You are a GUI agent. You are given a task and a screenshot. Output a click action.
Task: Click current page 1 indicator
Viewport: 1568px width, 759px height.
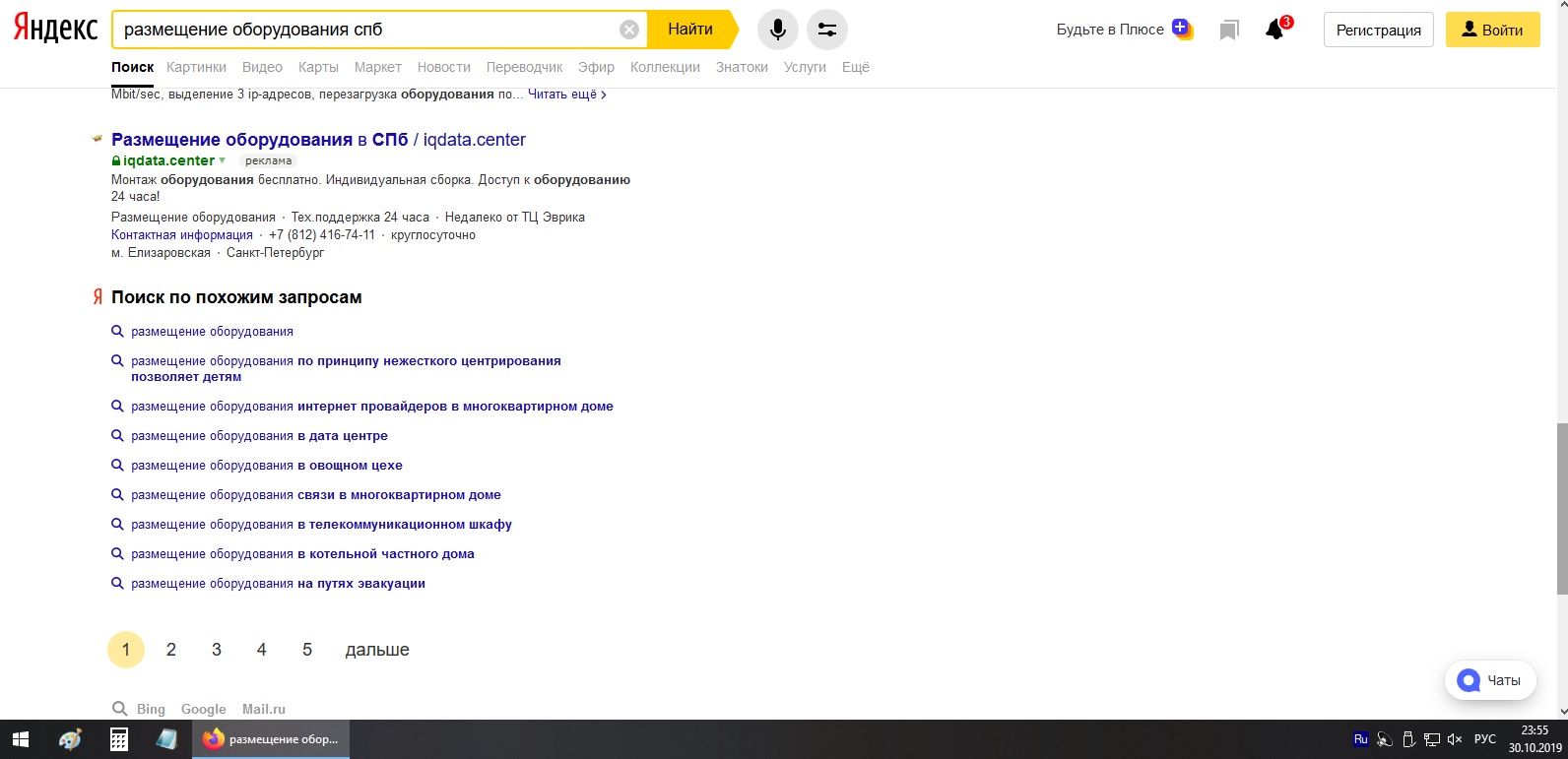pos(126,650)
